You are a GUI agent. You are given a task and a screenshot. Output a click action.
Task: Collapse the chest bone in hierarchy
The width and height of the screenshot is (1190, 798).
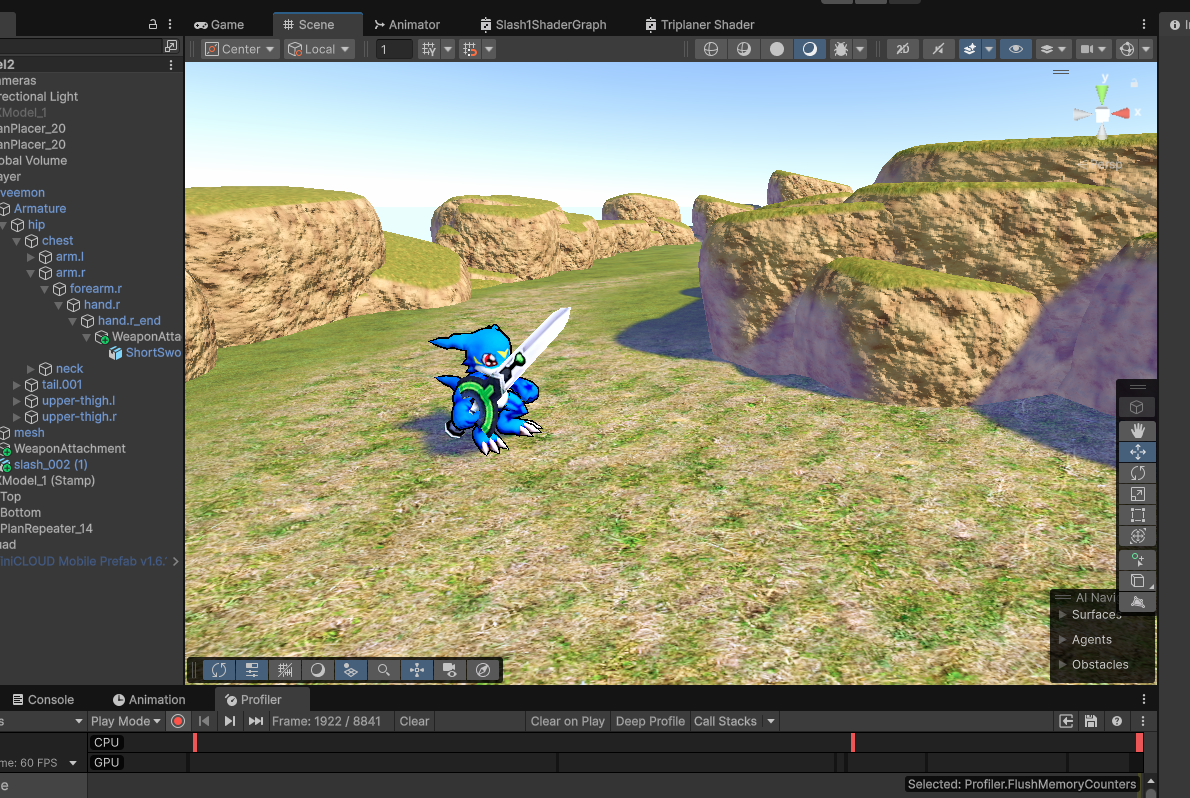(x=17, y=241)
